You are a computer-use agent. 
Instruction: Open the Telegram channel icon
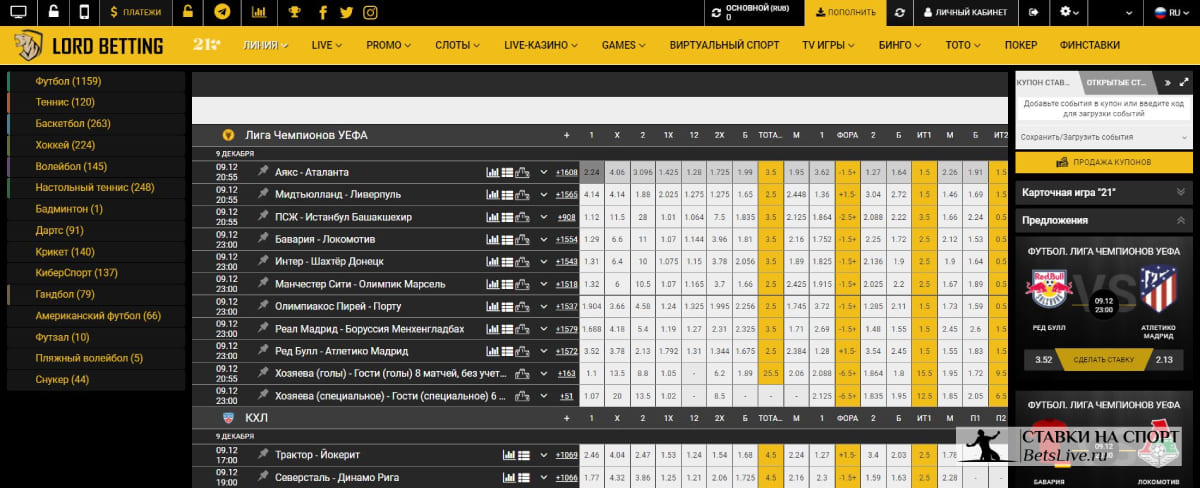(221, 12)
